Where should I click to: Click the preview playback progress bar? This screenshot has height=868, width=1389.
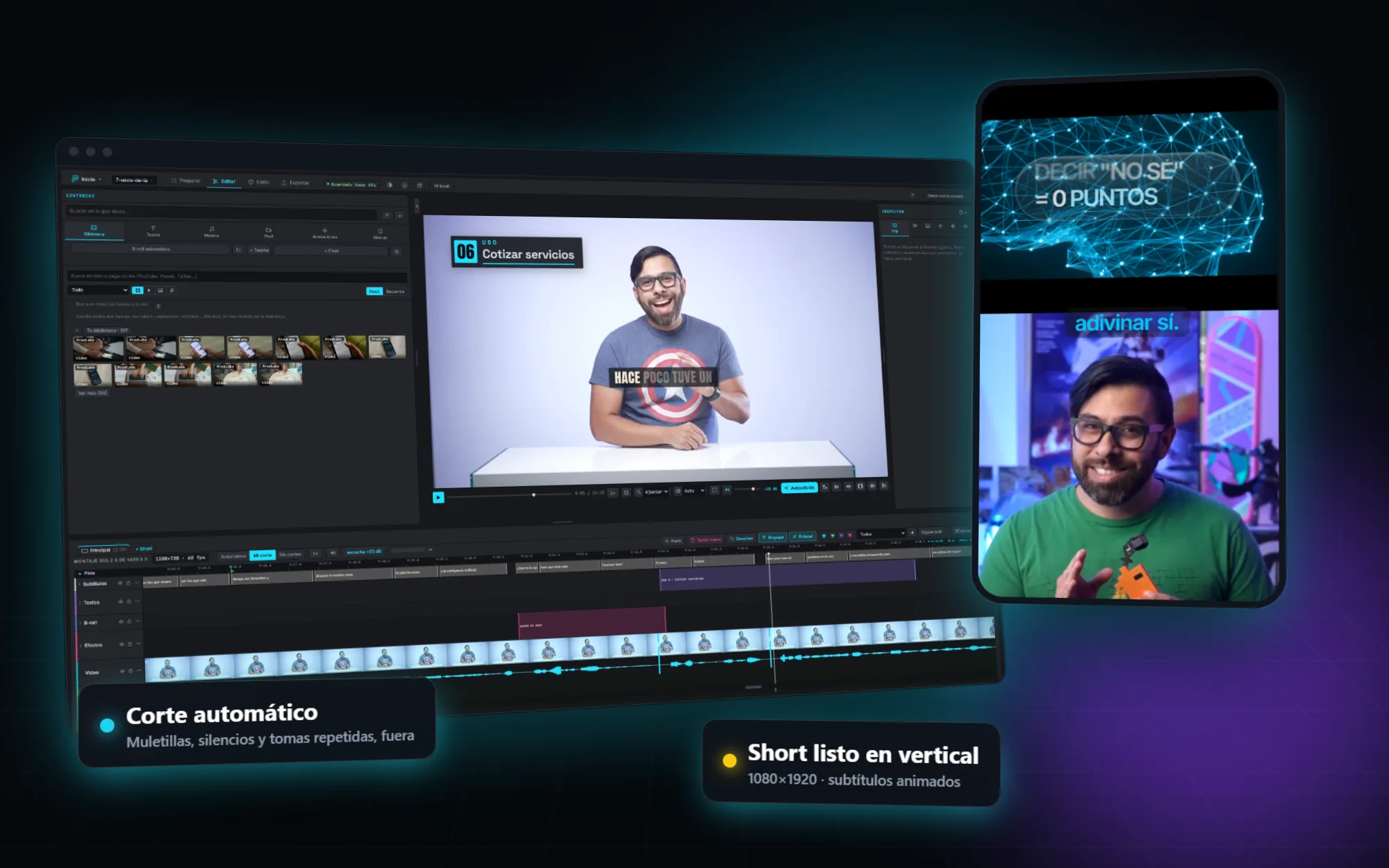click(509, 494)
